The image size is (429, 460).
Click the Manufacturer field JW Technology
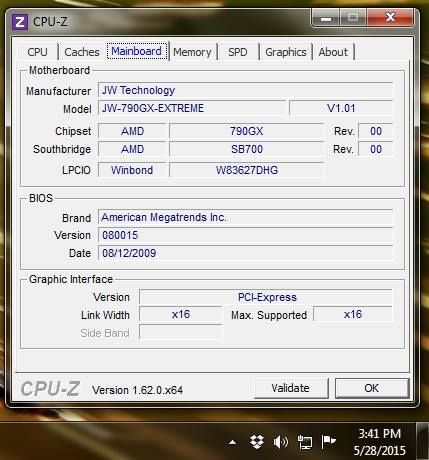coord(245,90)
